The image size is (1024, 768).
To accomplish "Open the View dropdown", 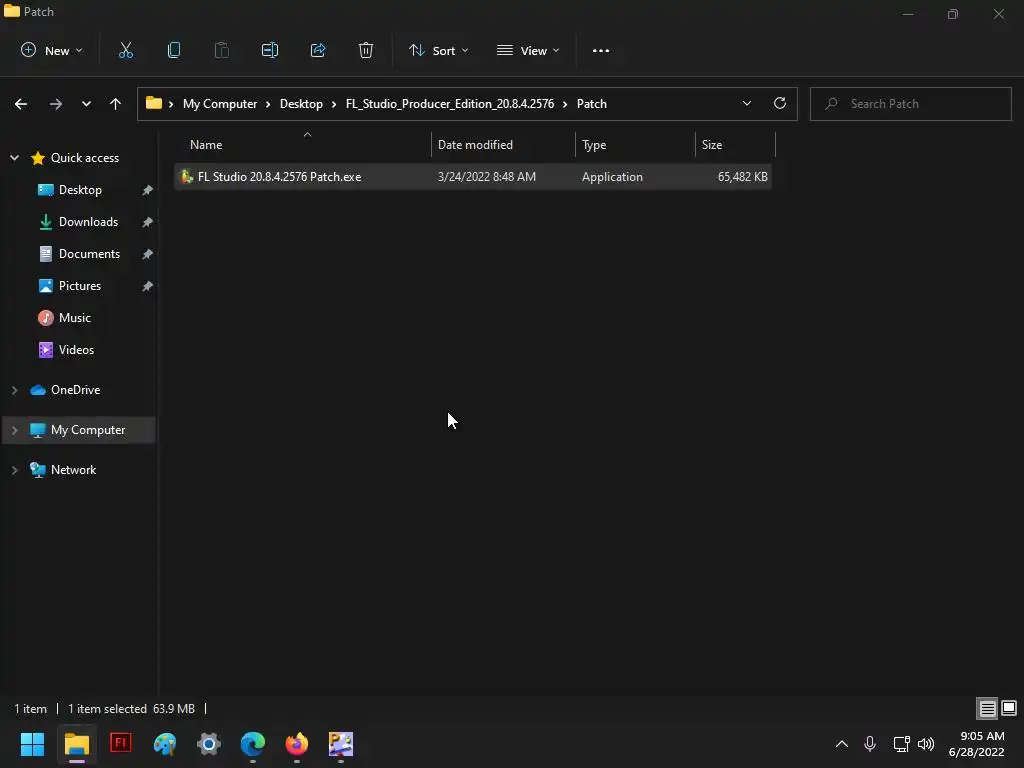I will pos(528,50).
